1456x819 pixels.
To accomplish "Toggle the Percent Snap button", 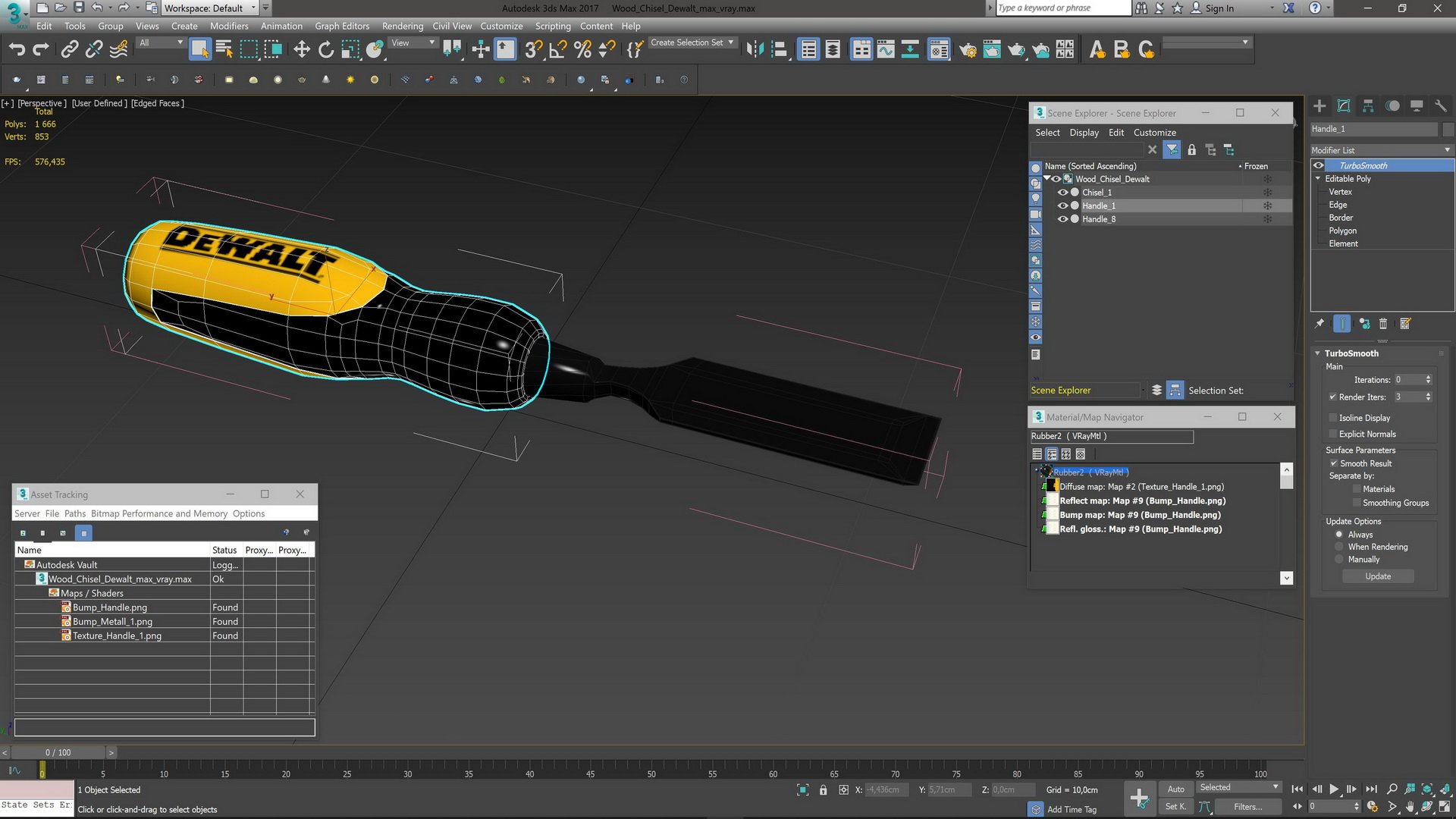I will pyautogui.click(x=582, y=49).
